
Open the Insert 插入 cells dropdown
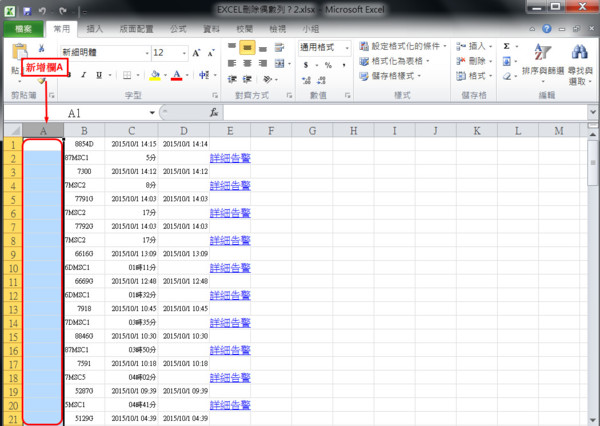click(474, 46)
